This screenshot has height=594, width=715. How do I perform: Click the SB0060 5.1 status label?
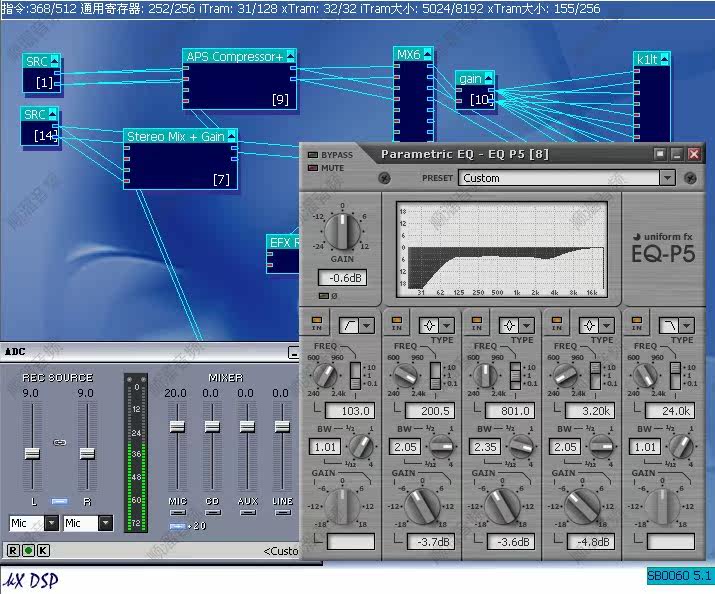point(679,576)
